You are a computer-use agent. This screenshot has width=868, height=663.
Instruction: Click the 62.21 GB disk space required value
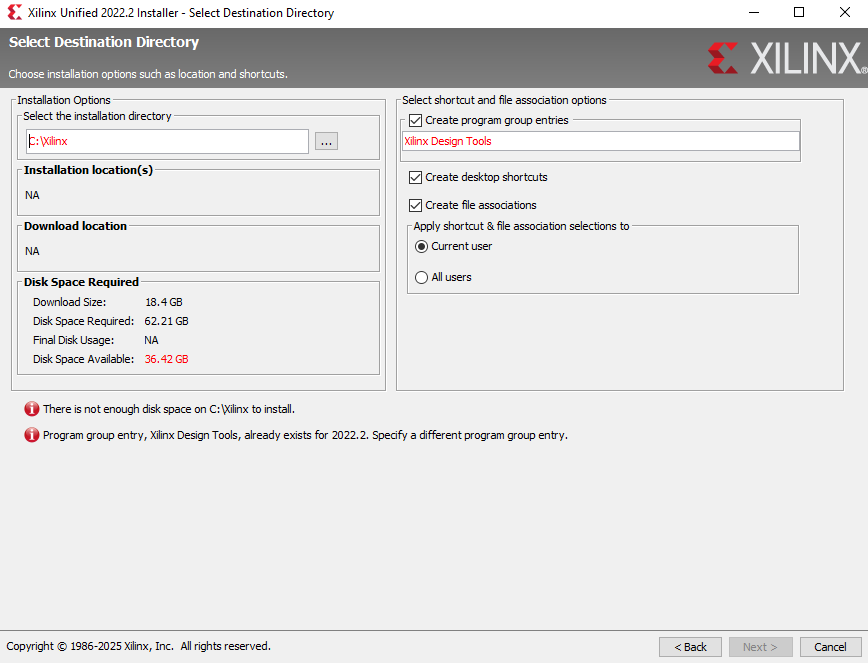click(x=167, y=321)
